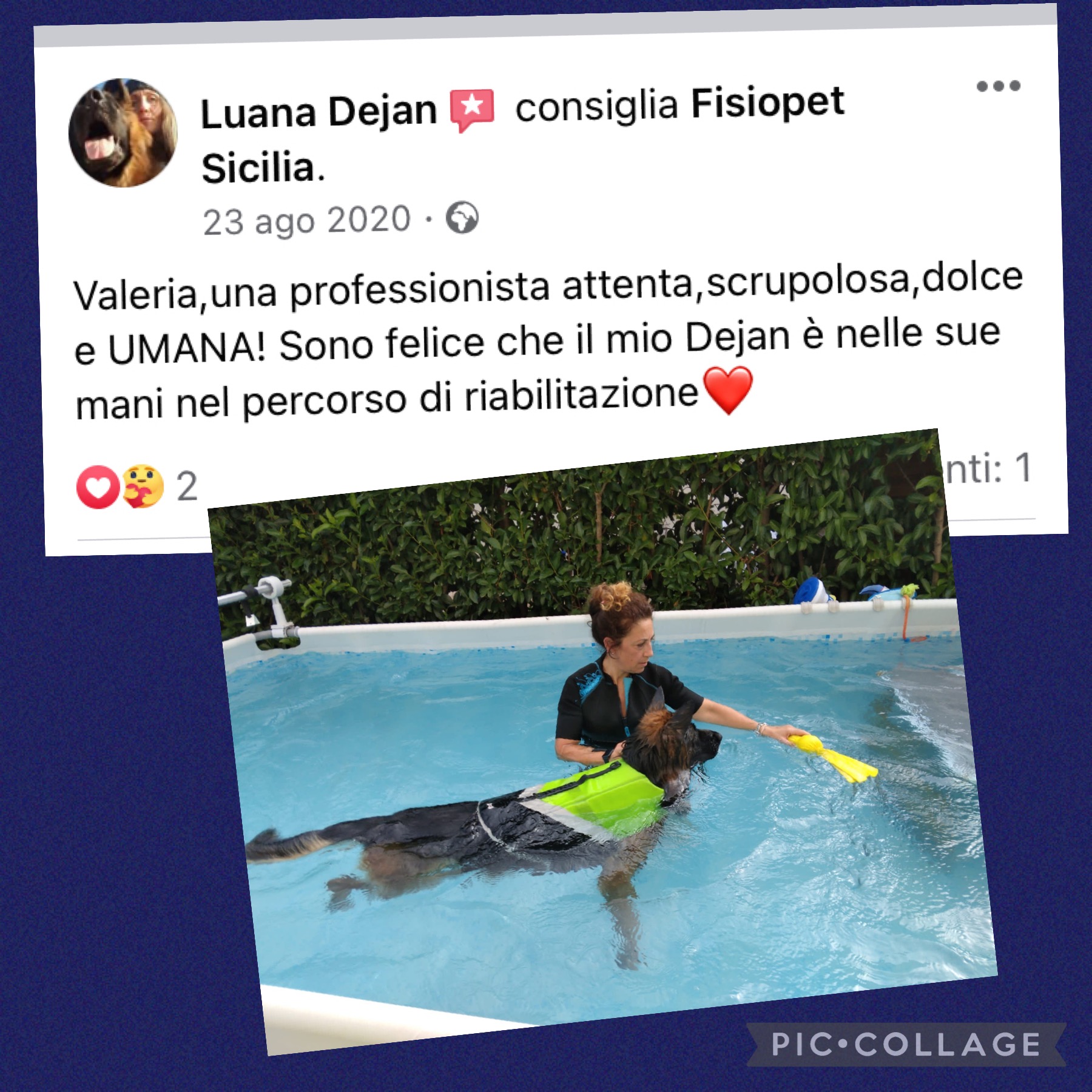This screenshot has height=1092, width=1092.
Task: Open Luana Dejan's profile picture
Action: 123,132
